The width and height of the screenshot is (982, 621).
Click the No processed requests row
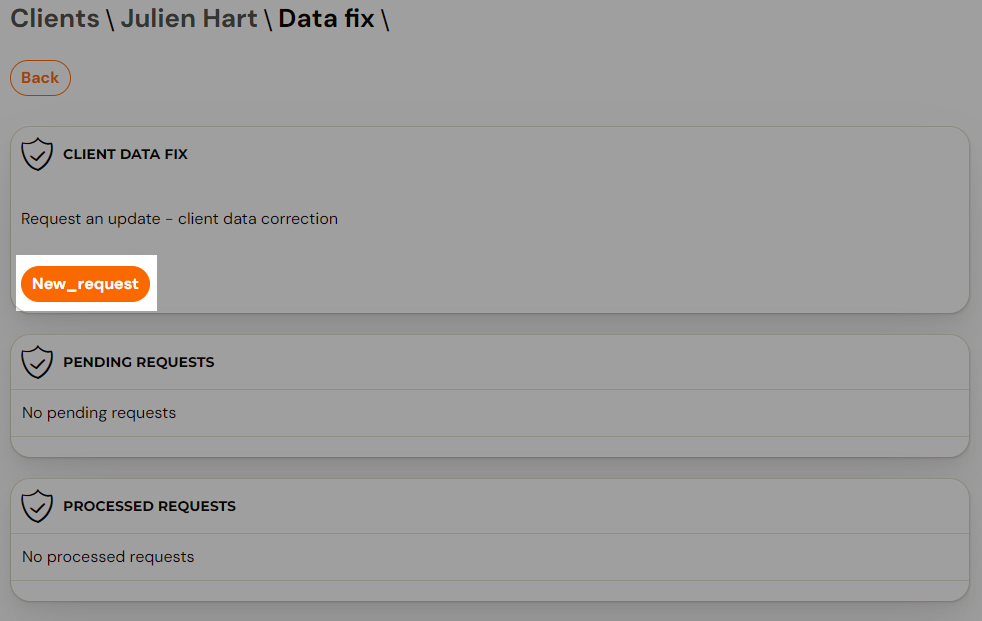click(490, 557)
